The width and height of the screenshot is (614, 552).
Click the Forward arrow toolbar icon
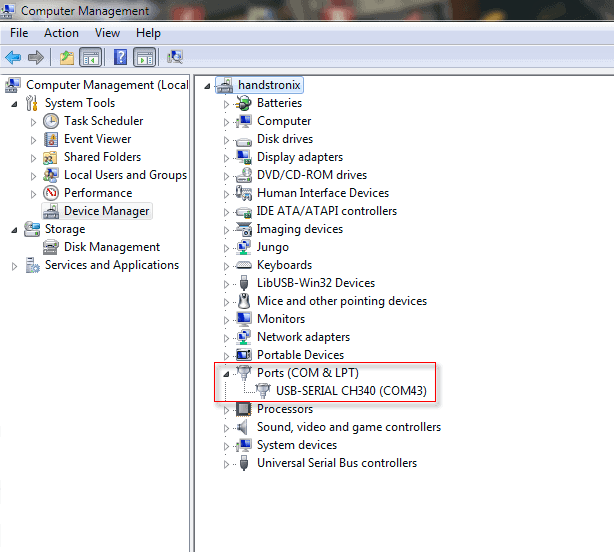[x=36, y=58]
